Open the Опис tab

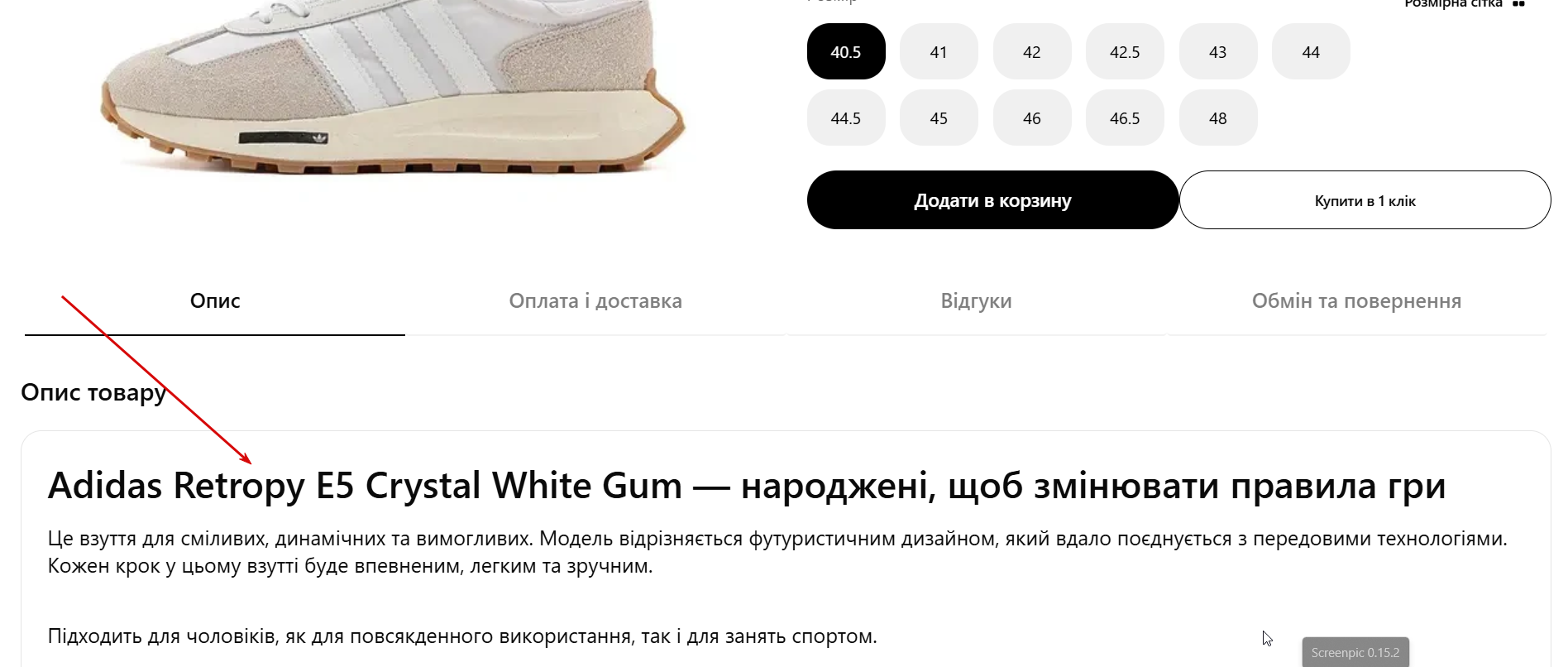pyautogui.click(x=215, y=301)
